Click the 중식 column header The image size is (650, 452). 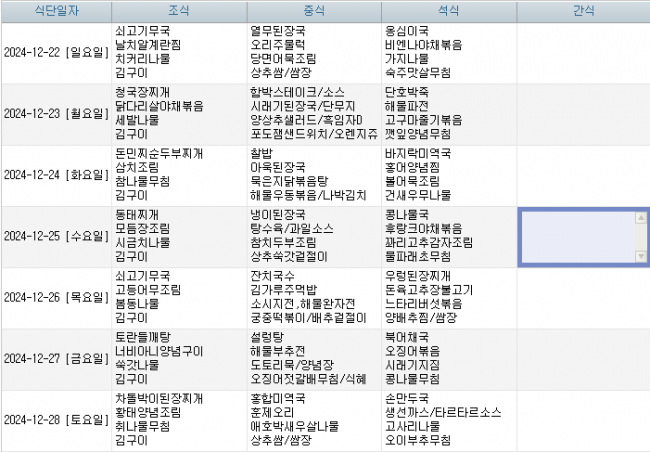(x=312, y=11)
